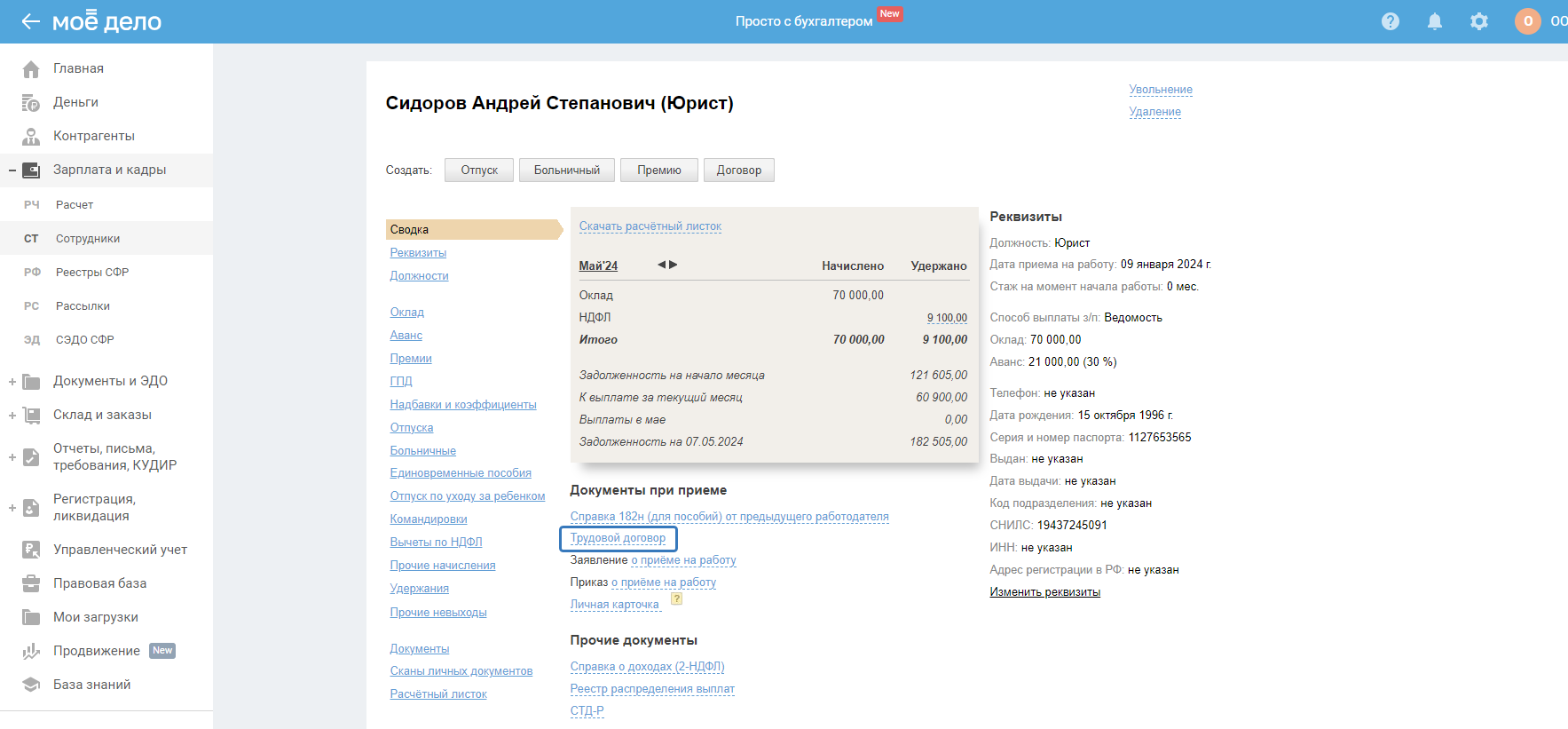Open the settings gear icon
1568x729 pixels.
[x=1479, y=21]
